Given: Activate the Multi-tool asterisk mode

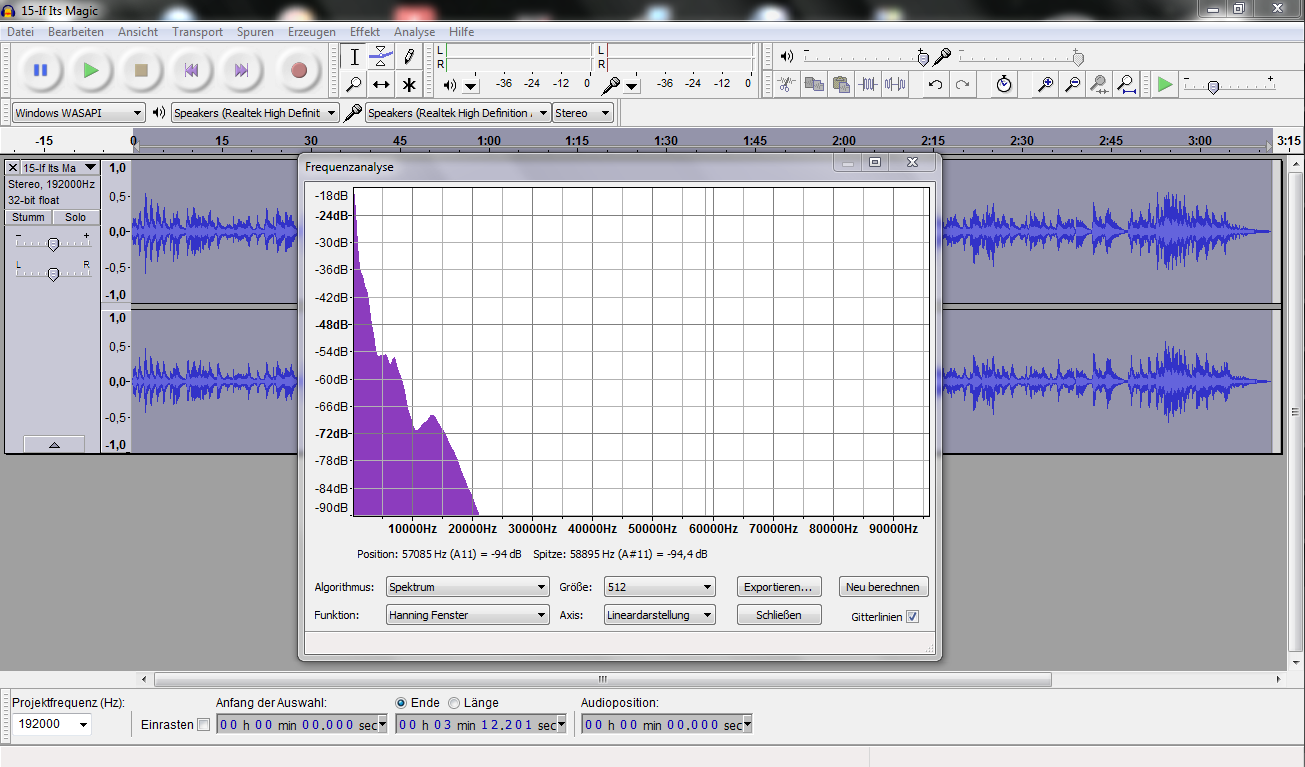Looking at the screenshot, I should (x=409, y=84).
